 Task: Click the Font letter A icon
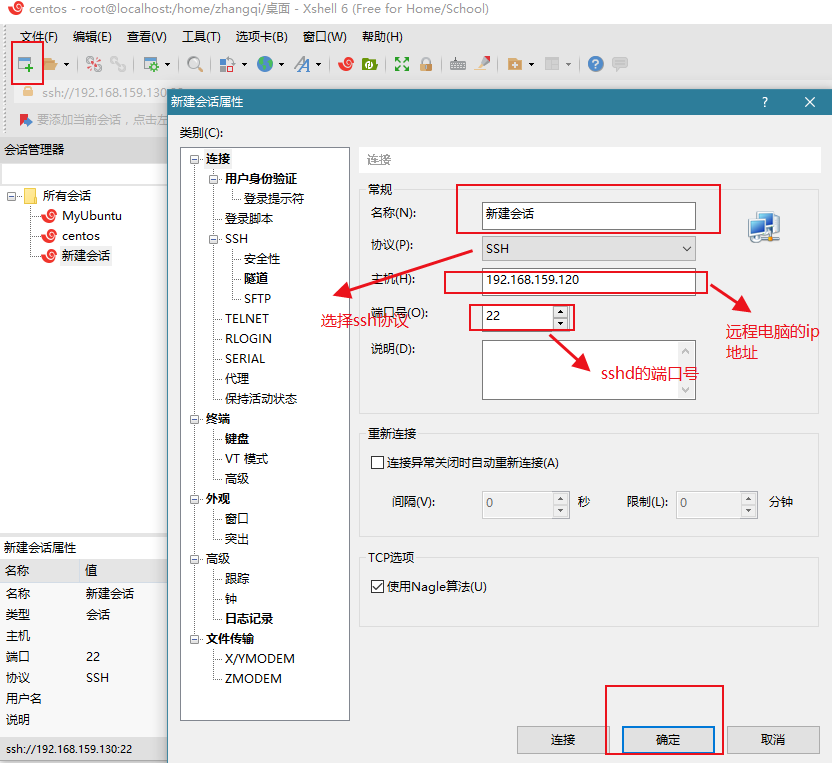pyautogui.click(x=302, y=64)
